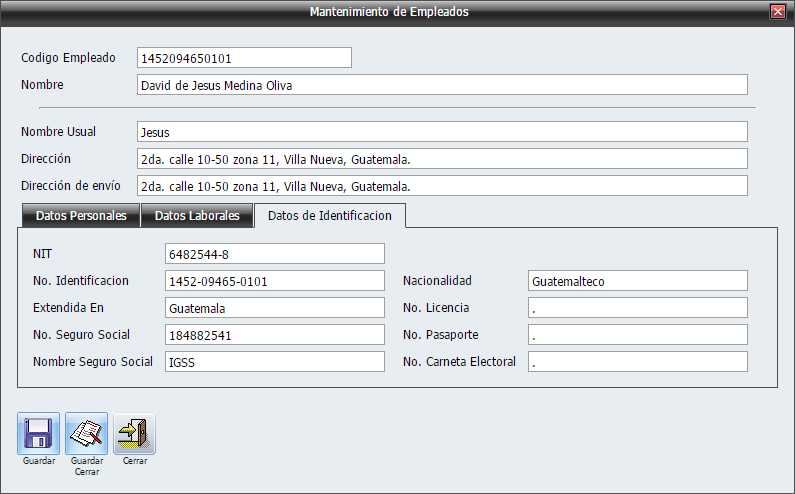Viewport: 795px width, 494px height.
Task: Click the Codigo Empleado input field
Action: tap(244, 58)
